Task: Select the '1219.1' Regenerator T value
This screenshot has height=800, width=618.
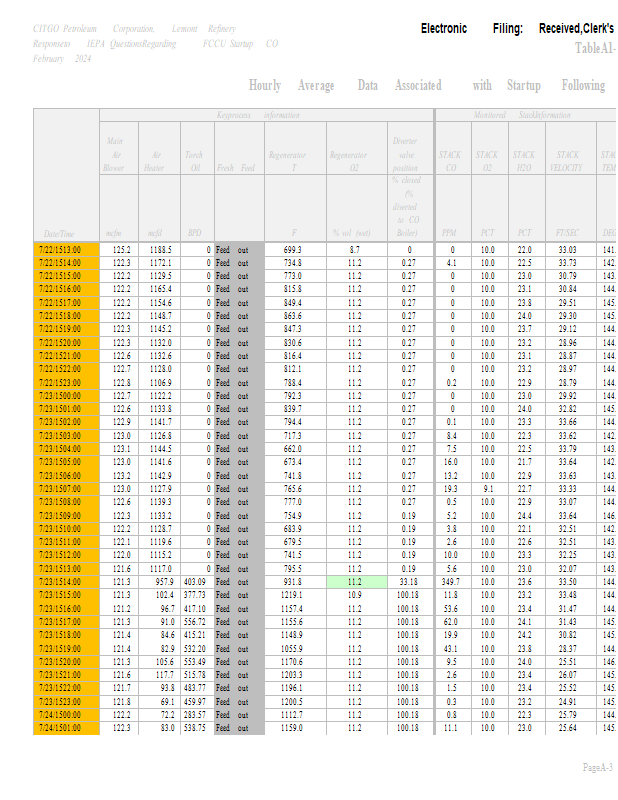Action: [291, 595]
